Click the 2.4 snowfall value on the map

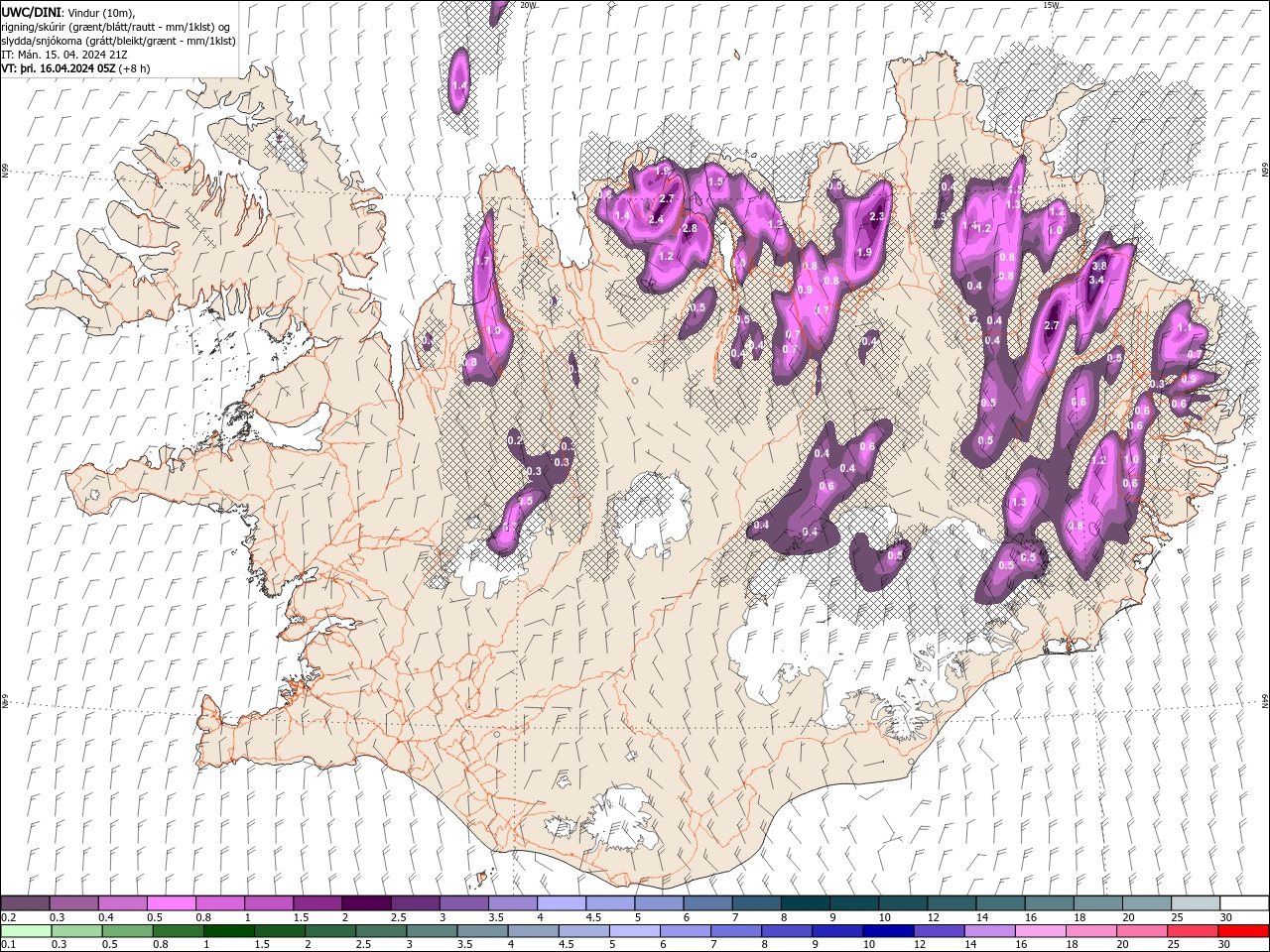[655, 219]
